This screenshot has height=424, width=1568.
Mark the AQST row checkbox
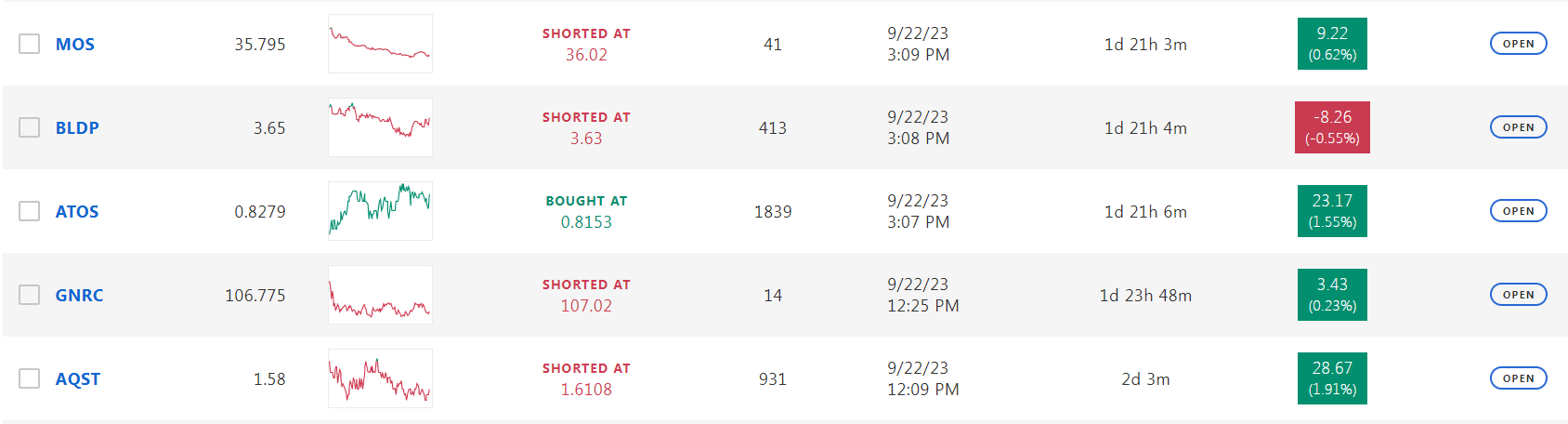[30, 378]
